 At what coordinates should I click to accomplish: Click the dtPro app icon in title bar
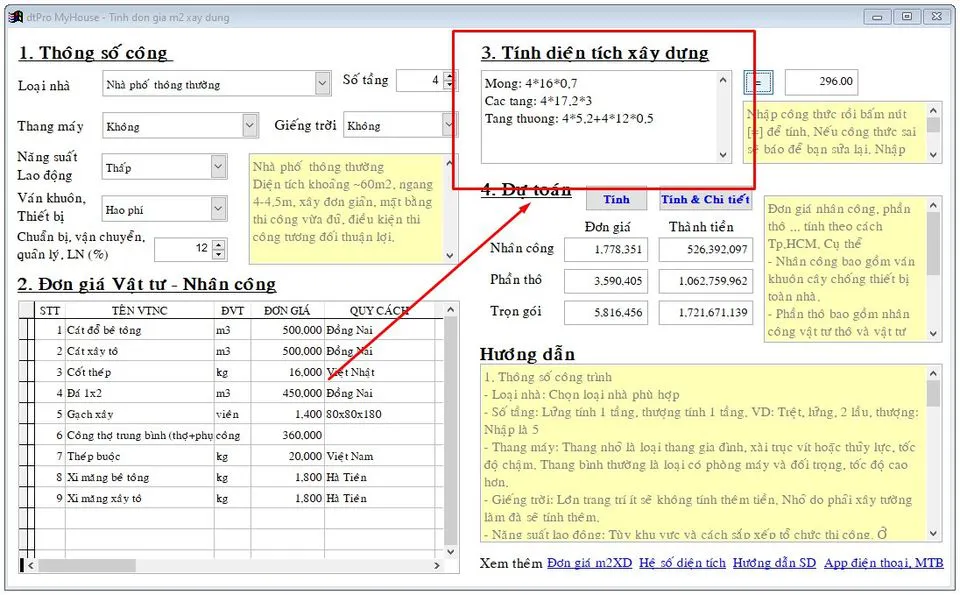tap(15, 16)
